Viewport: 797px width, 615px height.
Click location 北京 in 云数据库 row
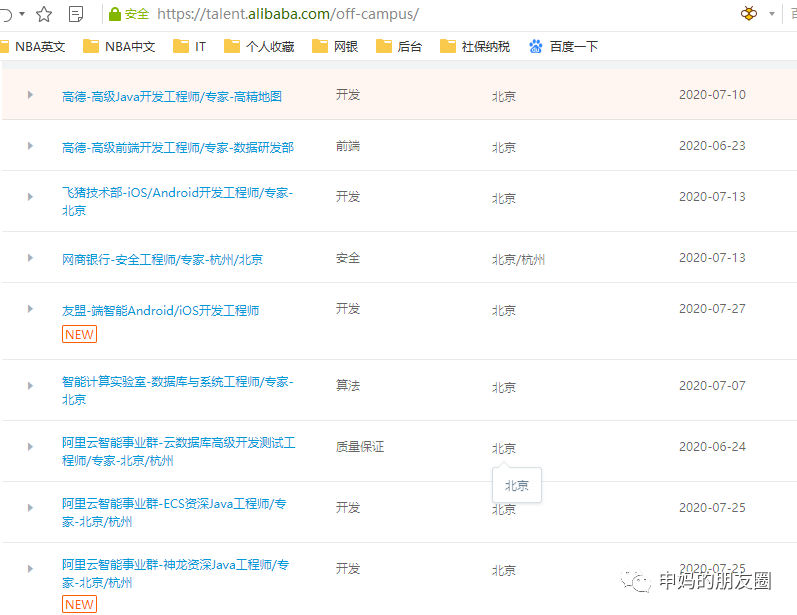coord(504,449)
